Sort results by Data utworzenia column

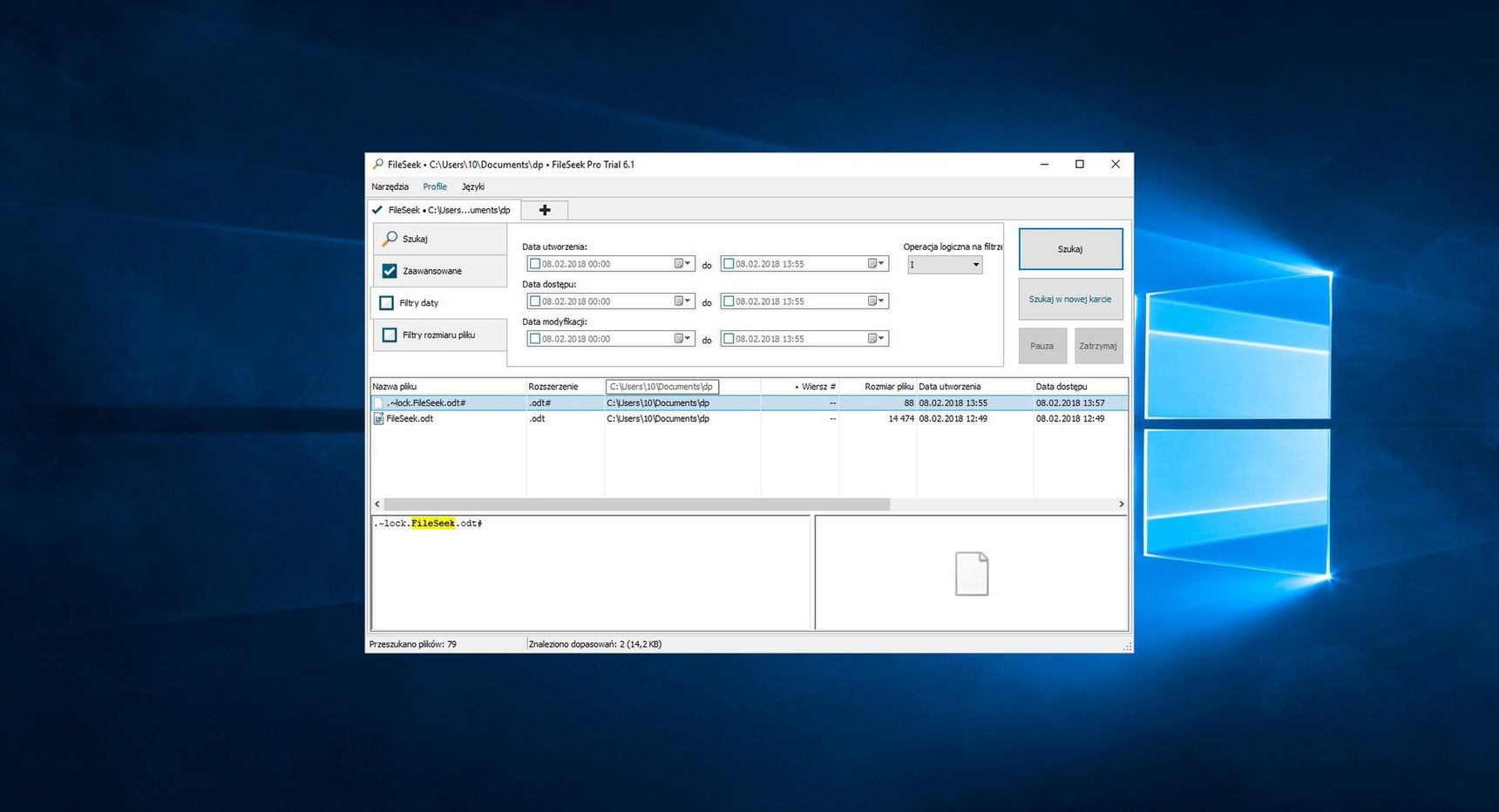[x=975, y=387]
